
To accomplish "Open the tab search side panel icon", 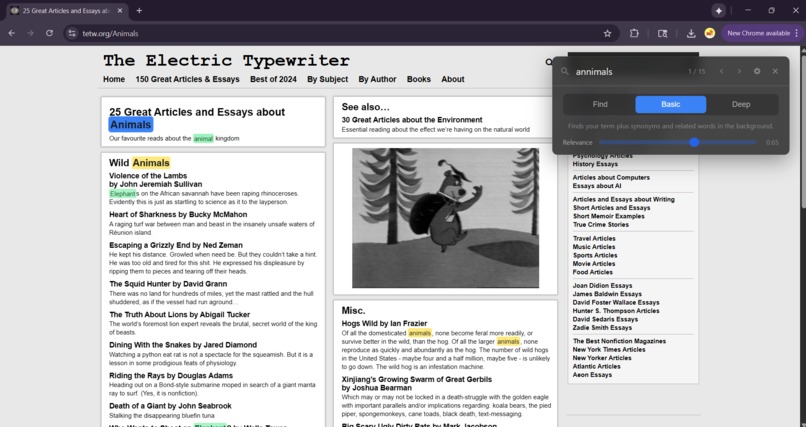I will click(663, 33).
